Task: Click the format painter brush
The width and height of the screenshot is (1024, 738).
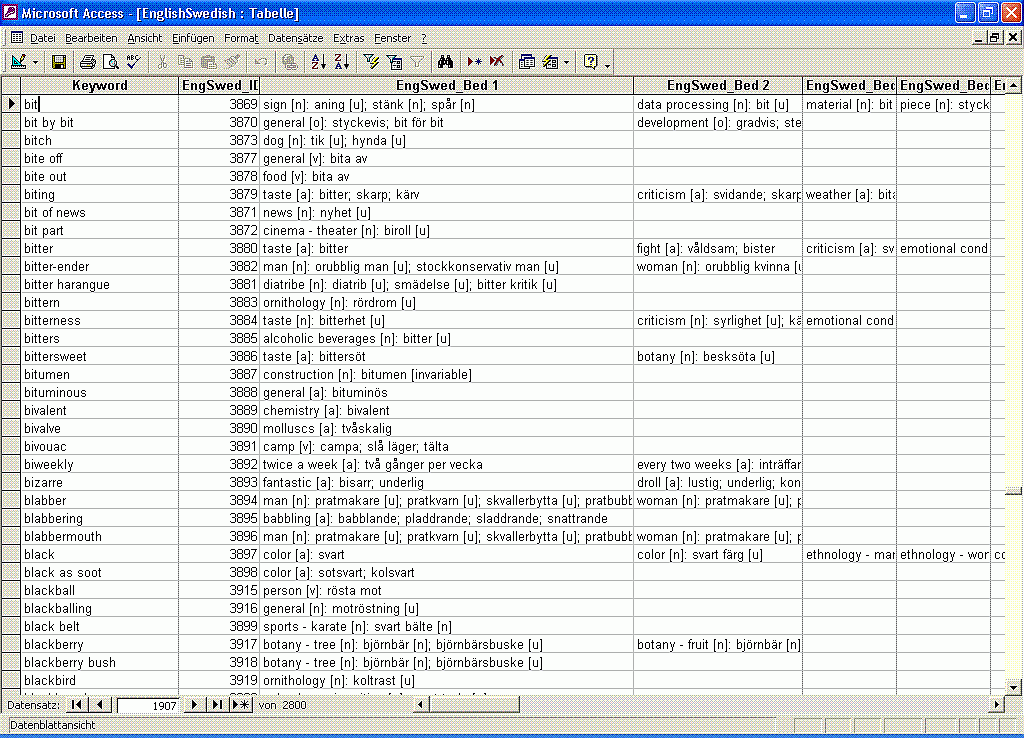Action: (232, 62)
